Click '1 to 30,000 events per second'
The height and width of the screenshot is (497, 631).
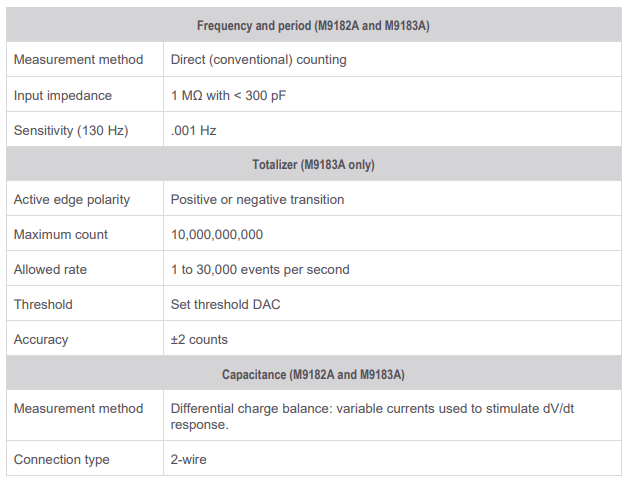point(260,269)
